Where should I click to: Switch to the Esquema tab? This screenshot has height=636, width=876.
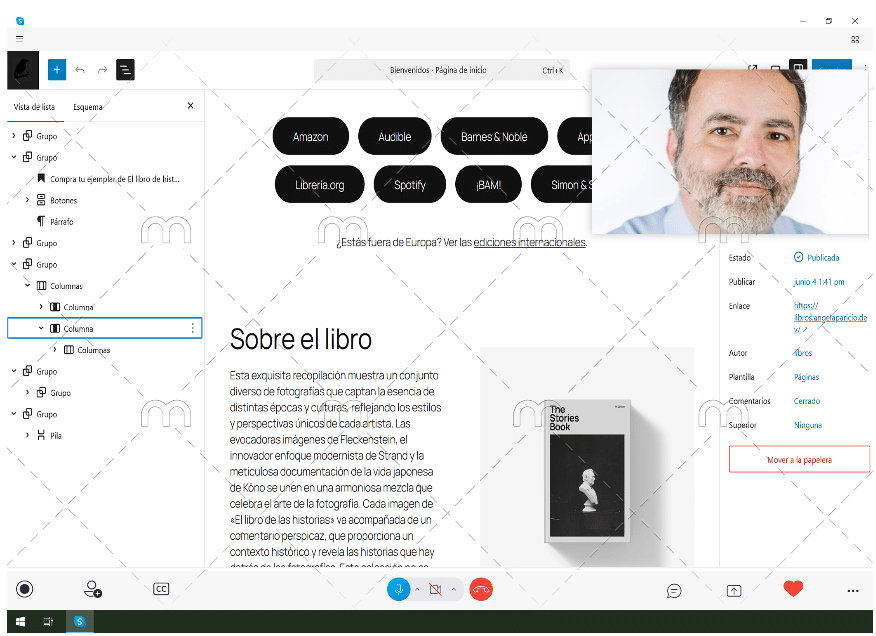(x=88, y=107)
